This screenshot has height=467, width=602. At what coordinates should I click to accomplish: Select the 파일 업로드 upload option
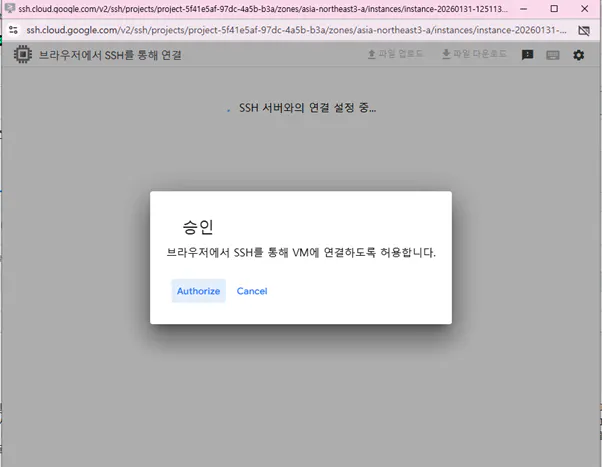[x=395, y=54]
